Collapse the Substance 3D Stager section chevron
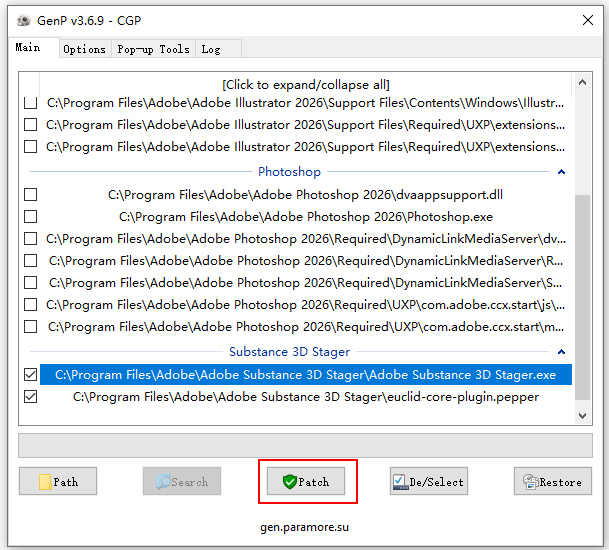Viewport: 609px width, 550px height. pos(561,352)
